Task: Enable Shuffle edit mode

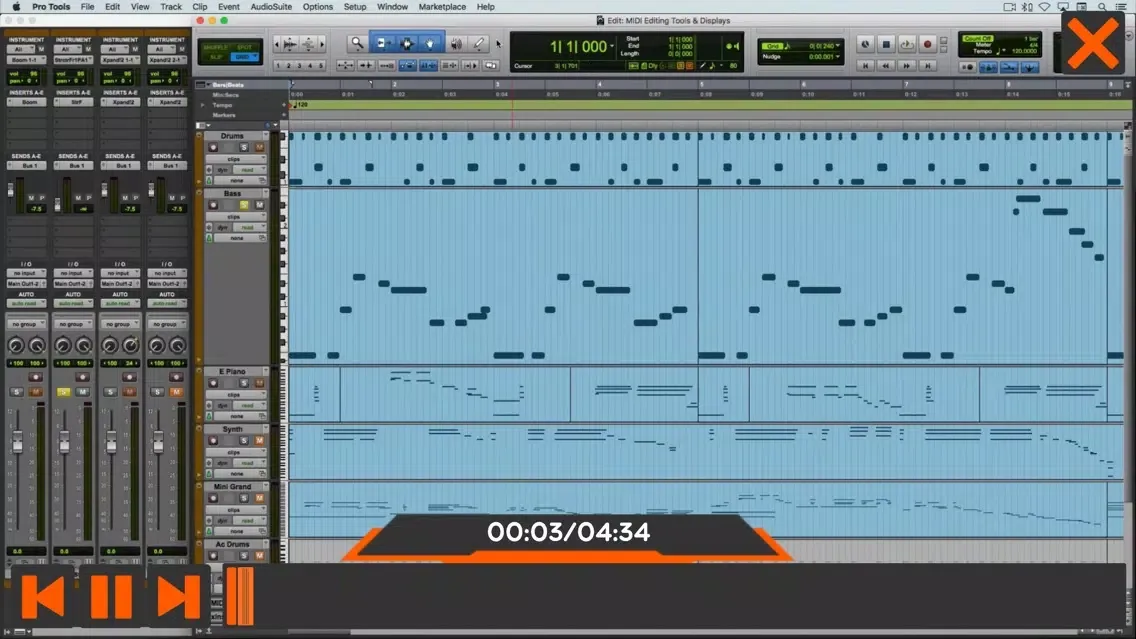Action: 217,47
